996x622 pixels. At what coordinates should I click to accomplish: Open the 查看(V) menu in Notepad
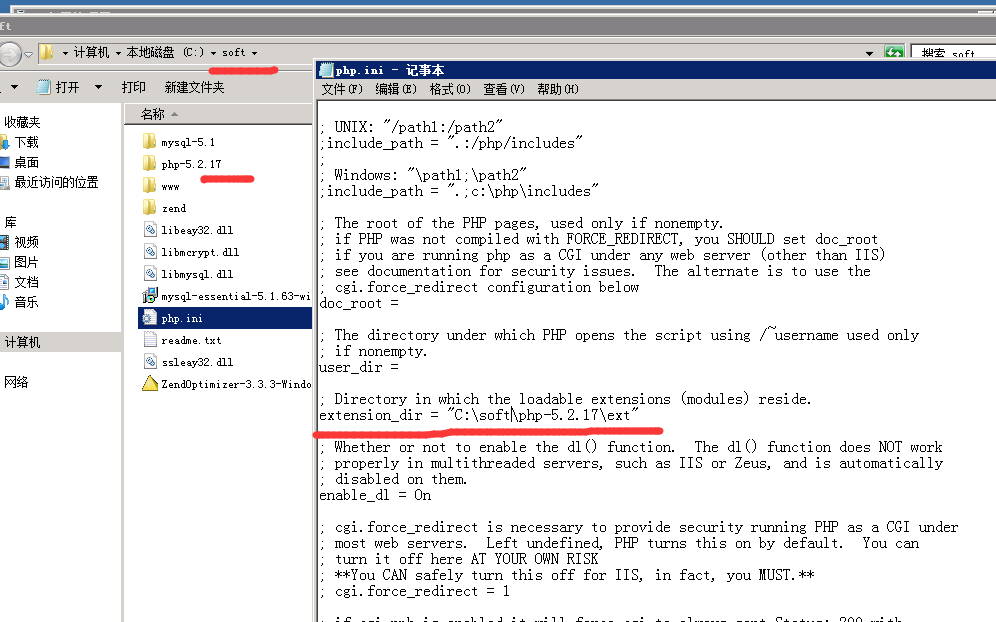coord(504,89)
